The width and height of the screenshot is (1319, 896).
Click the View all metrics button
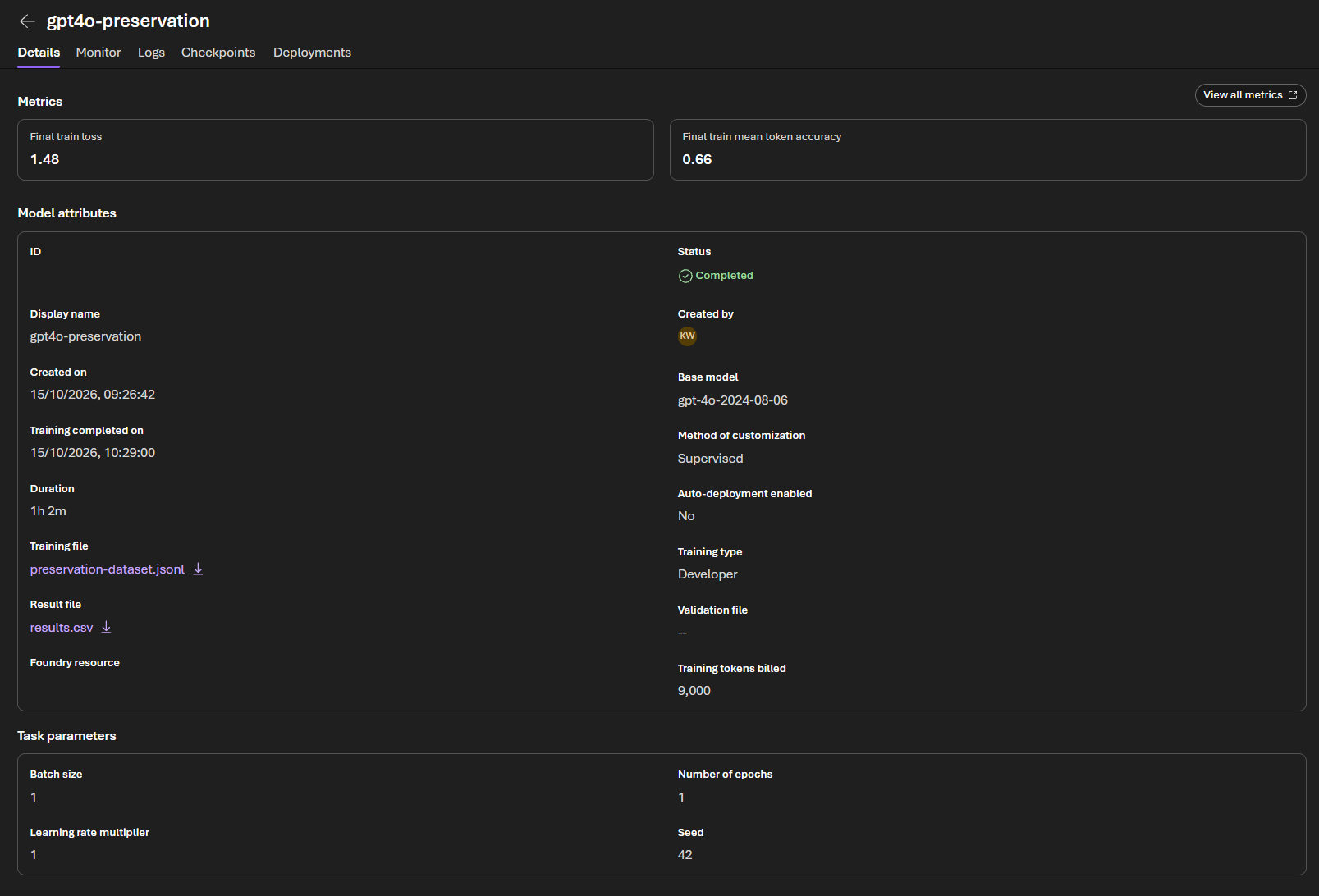point(1250,95)
